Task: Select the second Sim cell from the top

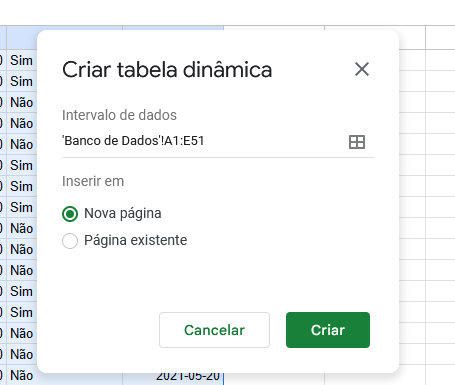Action: (22, 81)
